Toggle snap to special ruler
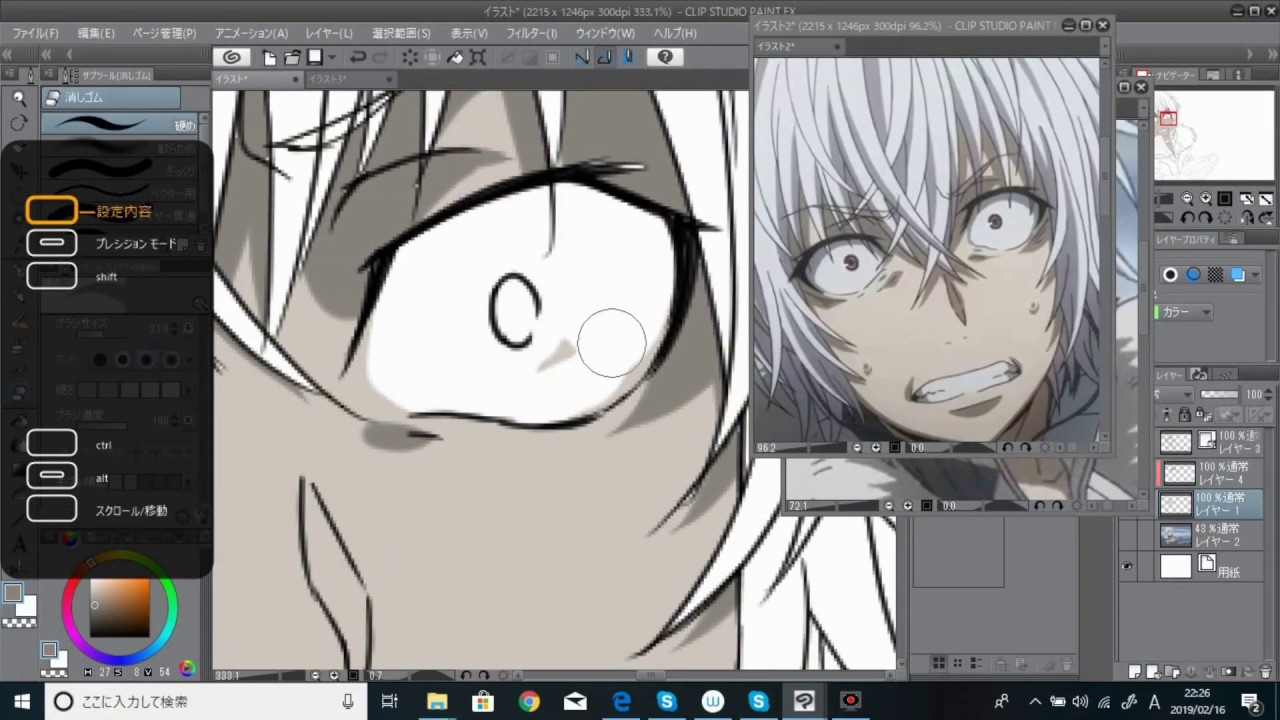Image resolution: width=1280 pixels, height=720 pixels. [605, 57]
